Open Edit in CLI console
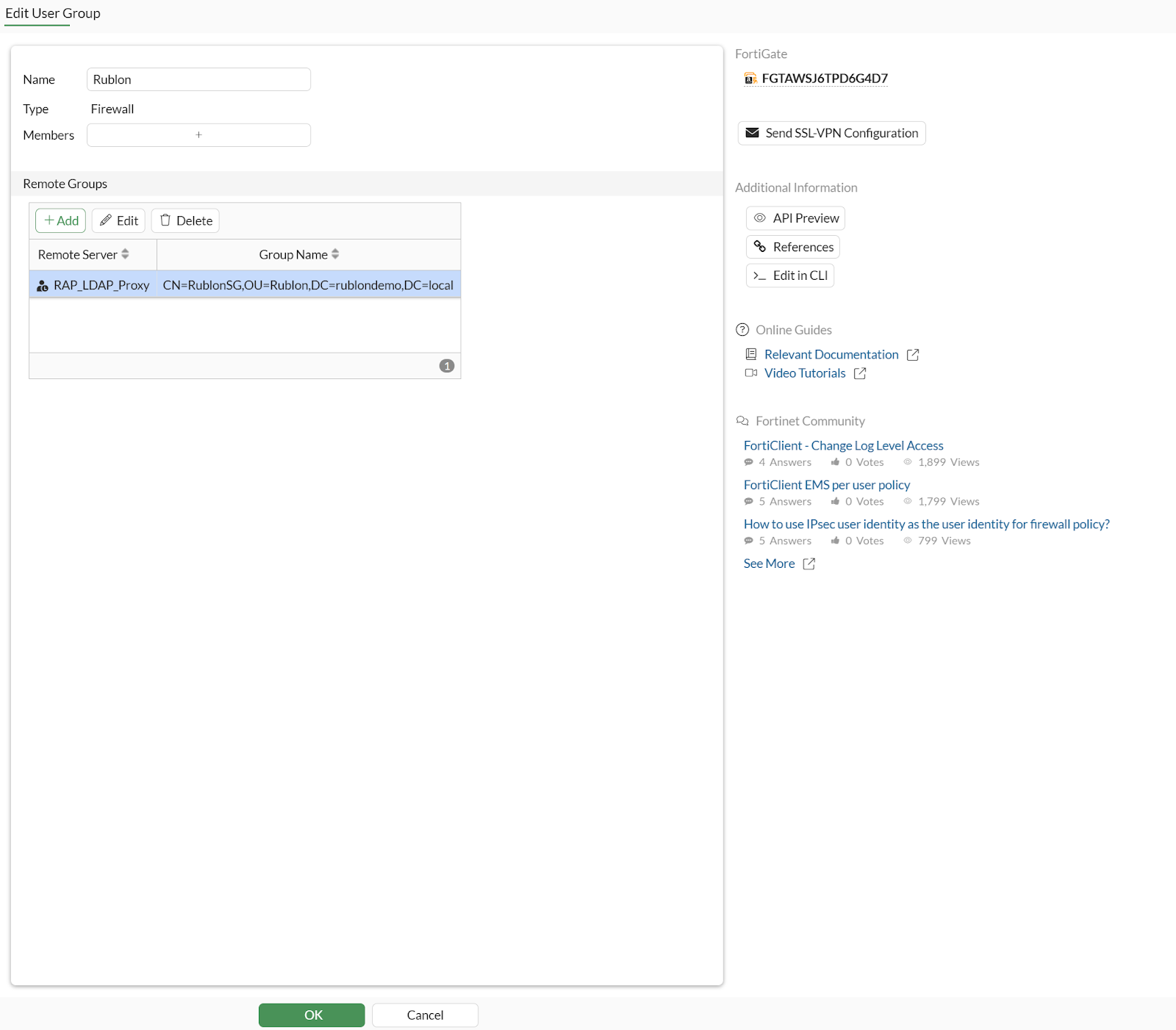 790,275
